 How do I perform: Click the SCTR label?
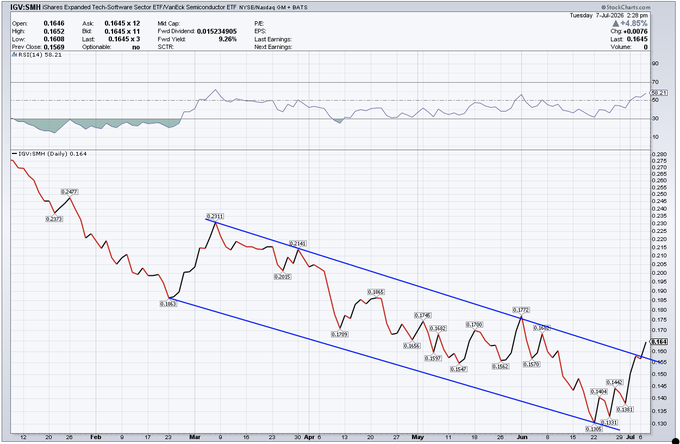coord(166,47)
